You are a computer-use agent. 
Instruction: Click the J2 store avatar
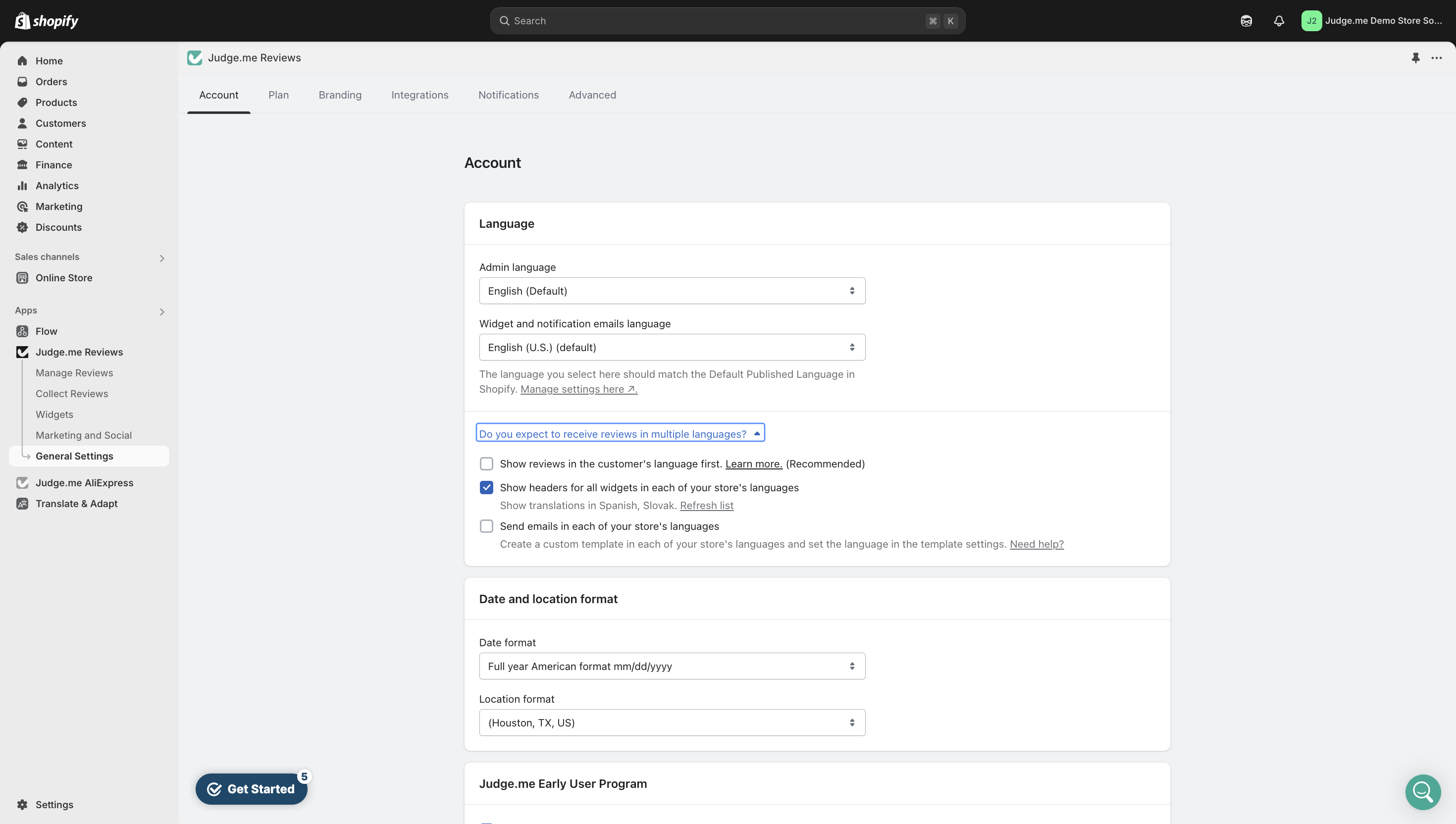[1311, 21]
